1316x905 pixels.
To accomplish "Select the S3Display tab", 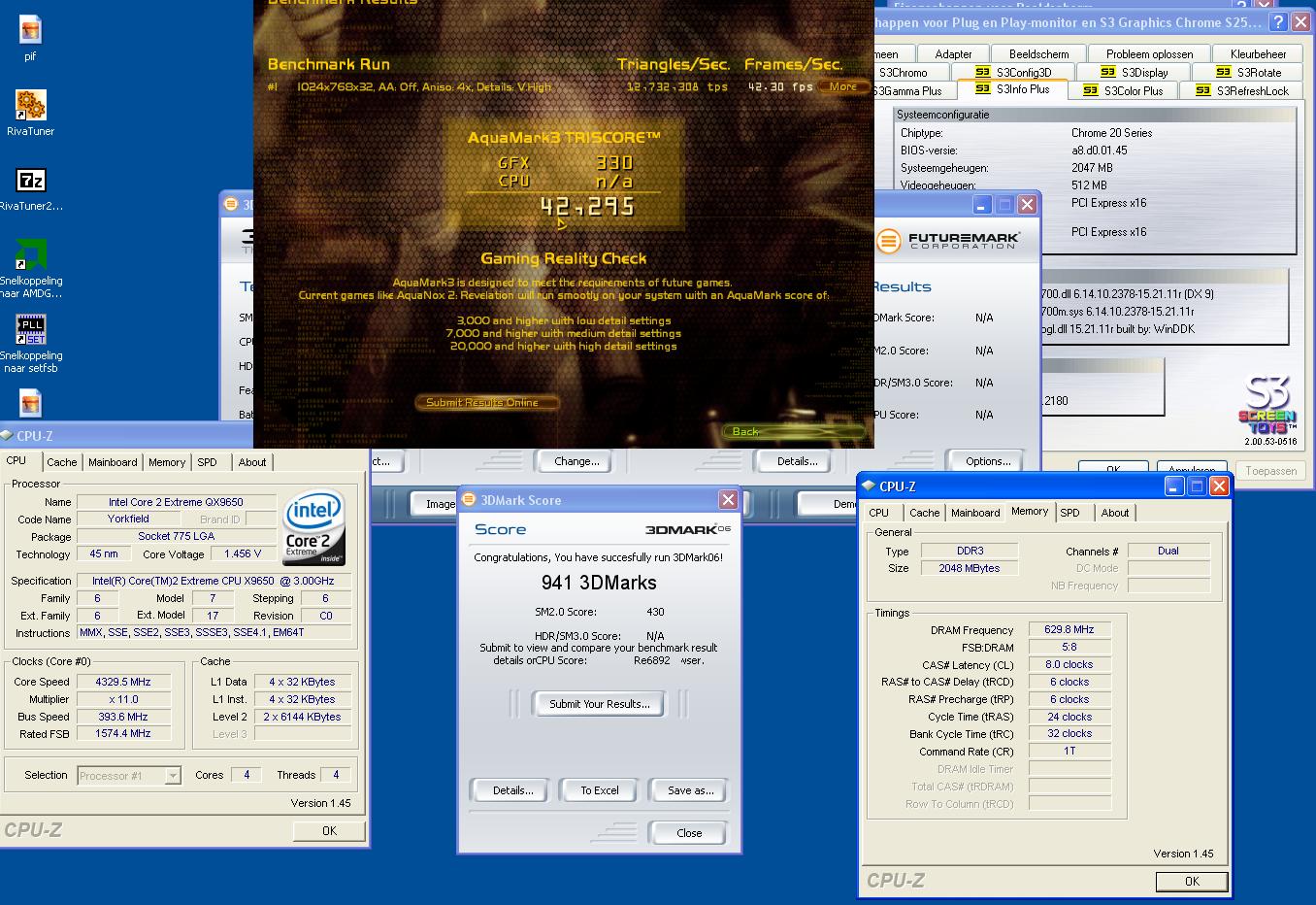I will pos(1135,73).
